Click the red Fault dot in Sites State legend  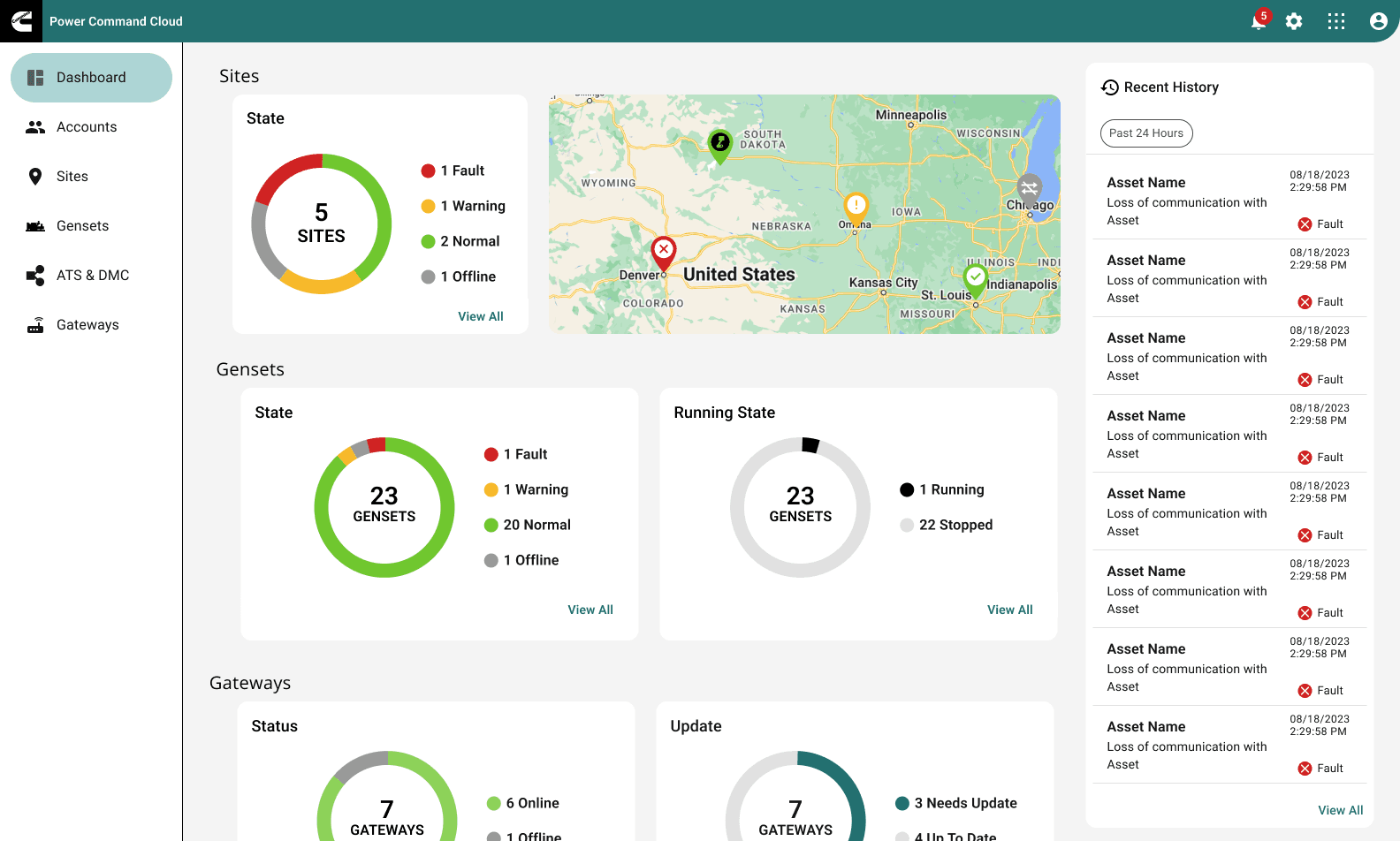[429, 171]
